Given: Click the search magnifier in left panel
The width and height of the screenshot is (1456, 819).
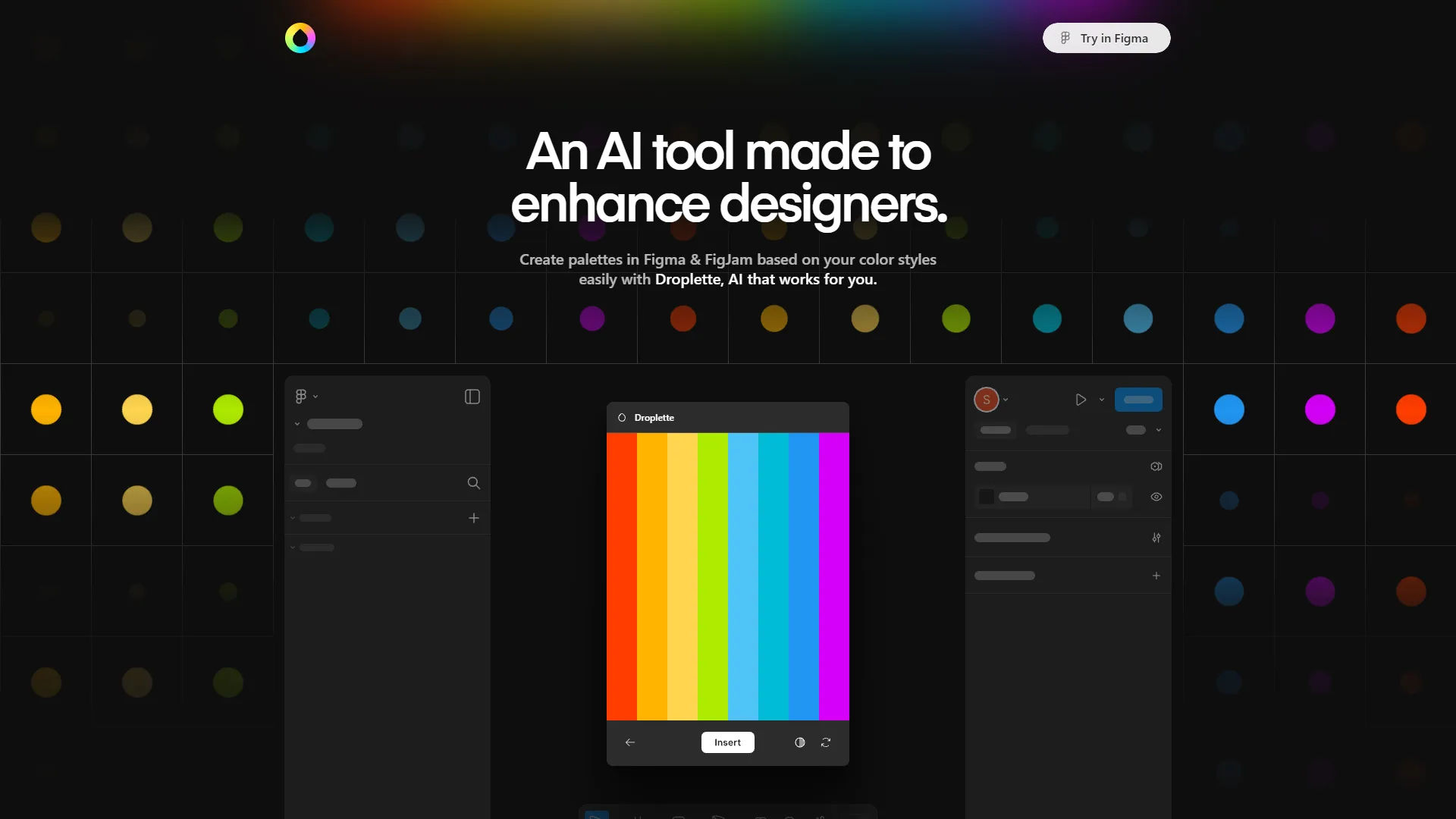Looking at the screenshot, I should pyautogui.click(x=473, y=483).
